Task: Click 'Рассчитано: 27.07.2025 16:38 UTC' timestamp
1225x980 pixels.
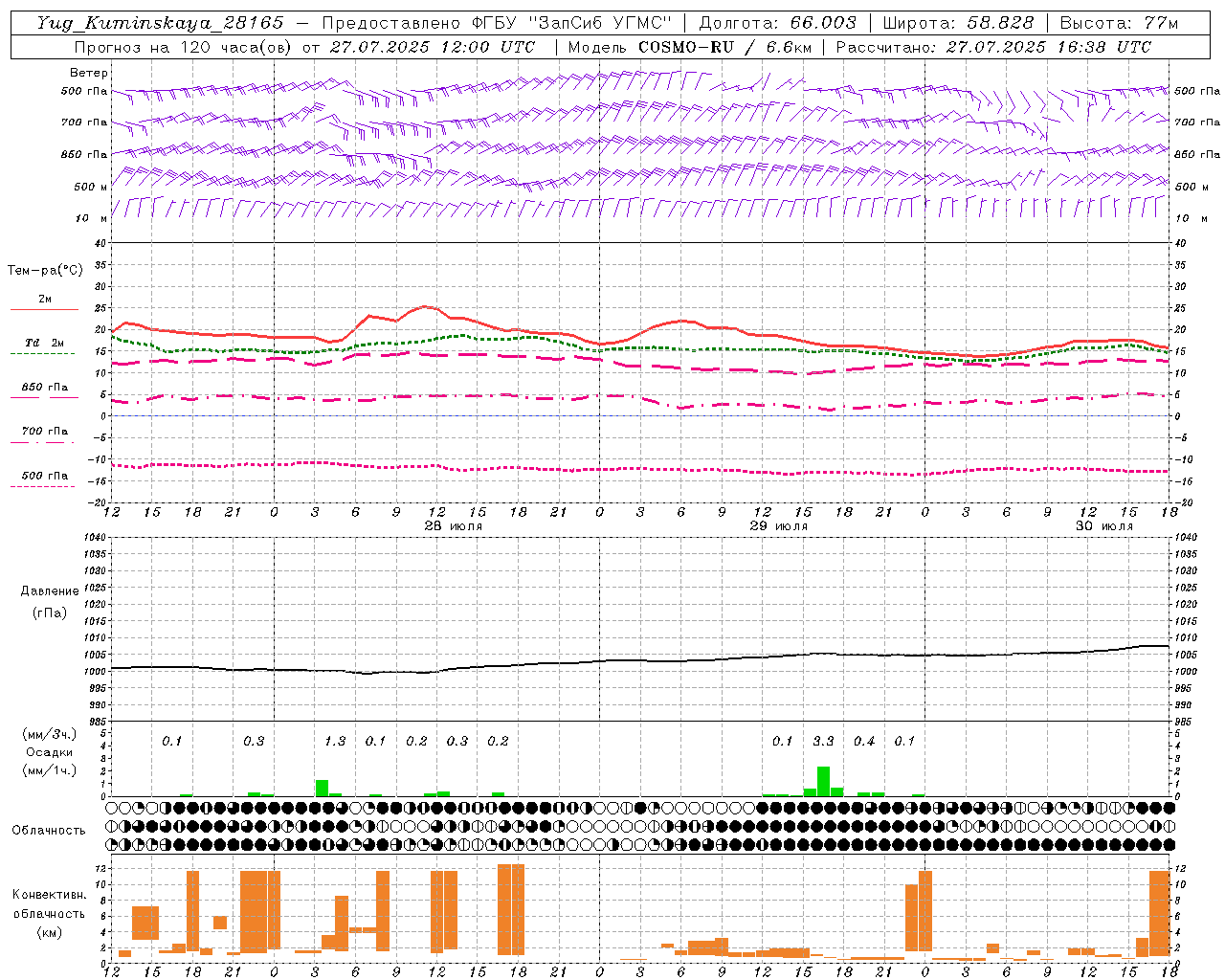Action: (994, 47)
